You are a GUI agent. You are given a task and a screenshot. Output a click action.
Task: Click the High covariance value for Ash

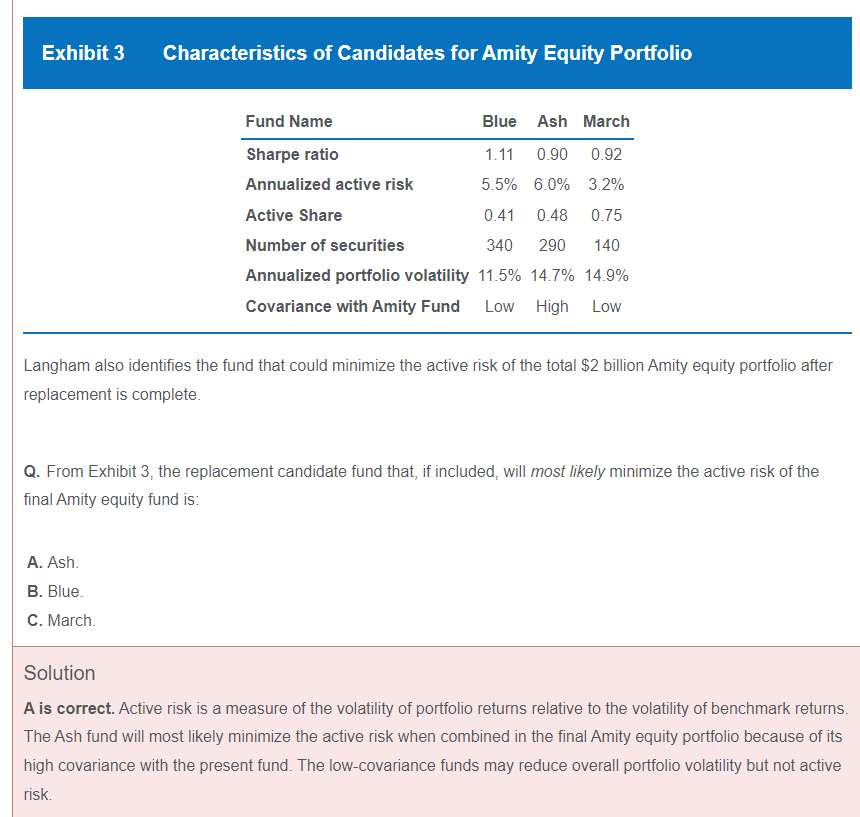click(x=552, y=306)
